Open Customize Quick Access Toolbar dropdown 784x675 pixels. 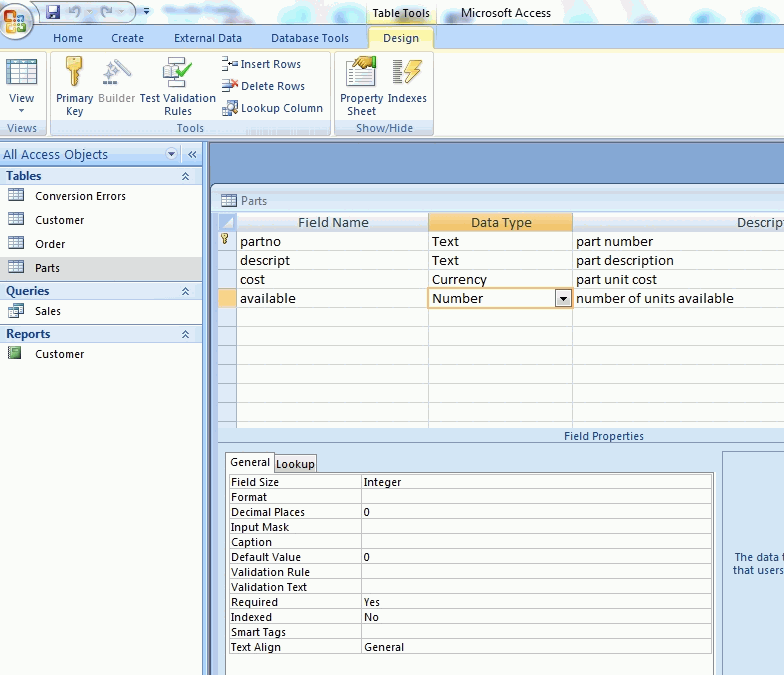pos(146,11)
